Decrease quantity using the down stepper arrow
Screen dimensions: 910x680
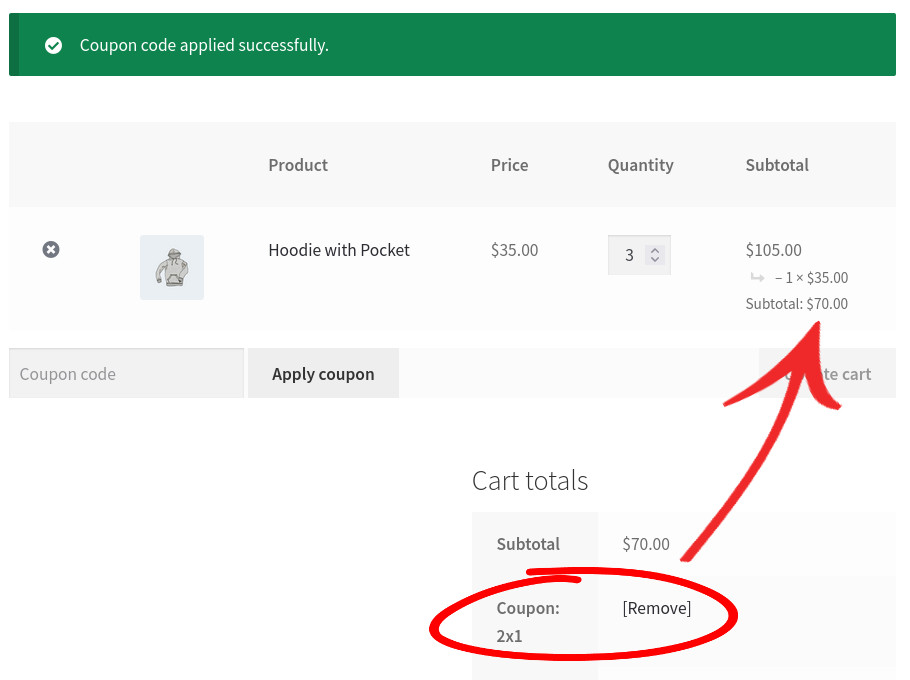pyautogui.click(x=656, y=261)
